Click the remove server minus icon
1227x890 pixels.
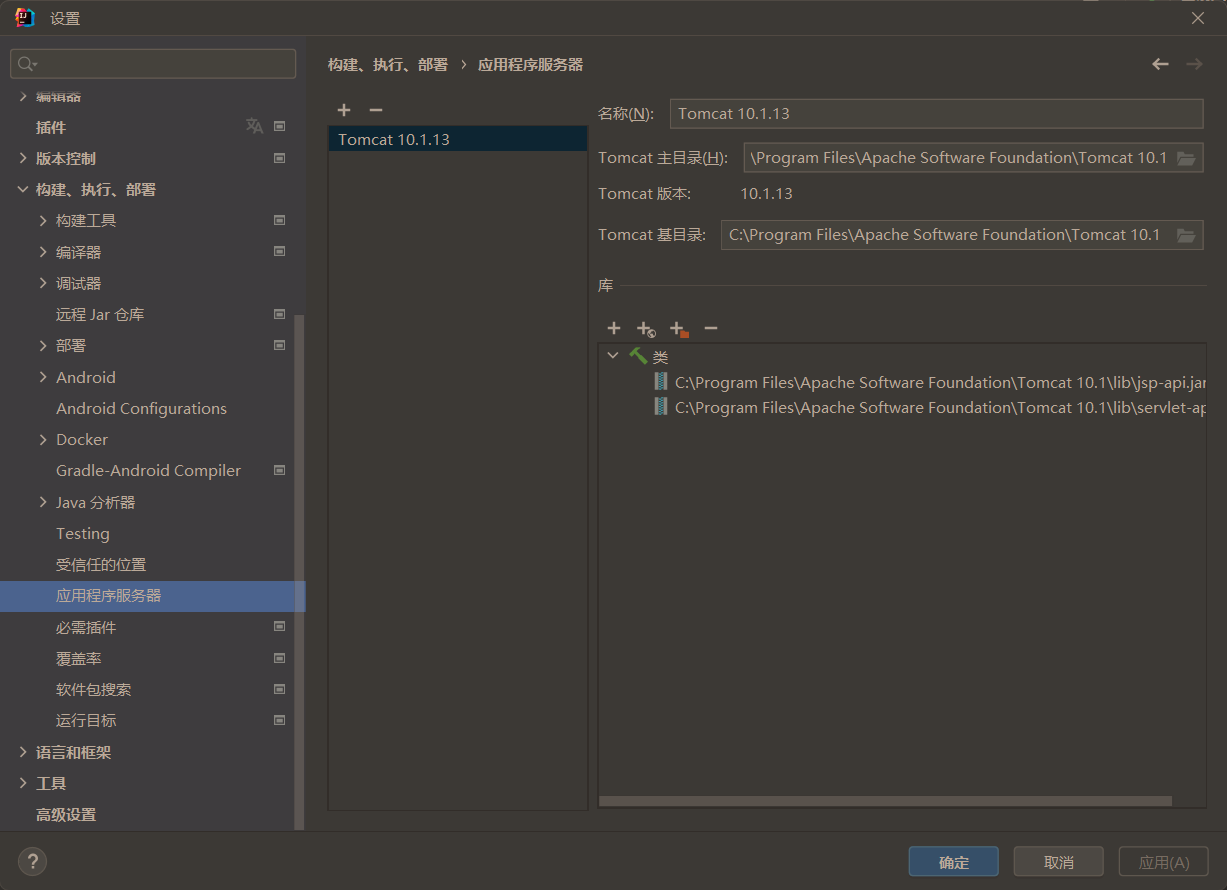tap(376, 110)
